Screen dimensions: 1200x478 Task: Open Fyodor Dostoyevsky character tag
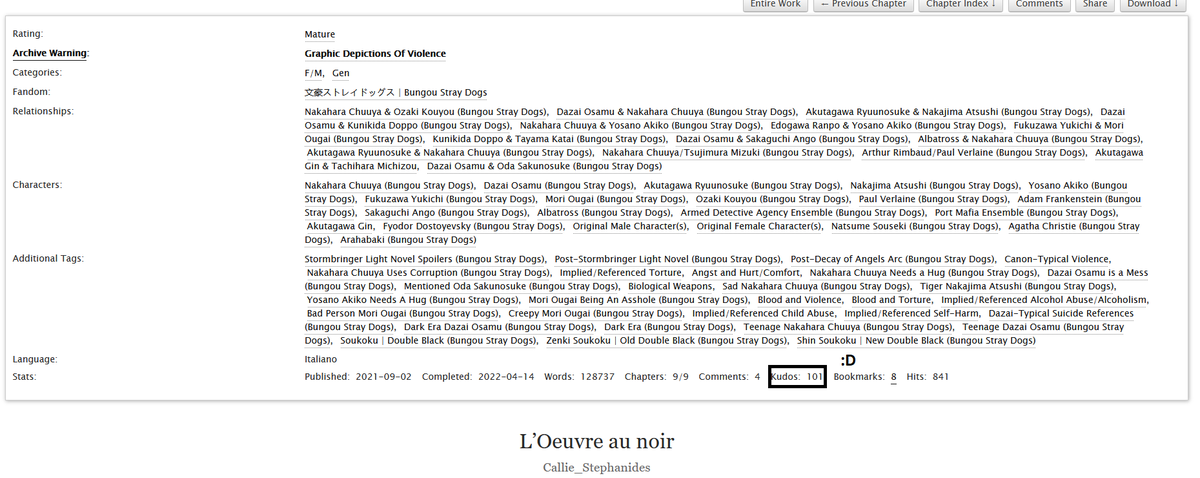tap(473, 227)
